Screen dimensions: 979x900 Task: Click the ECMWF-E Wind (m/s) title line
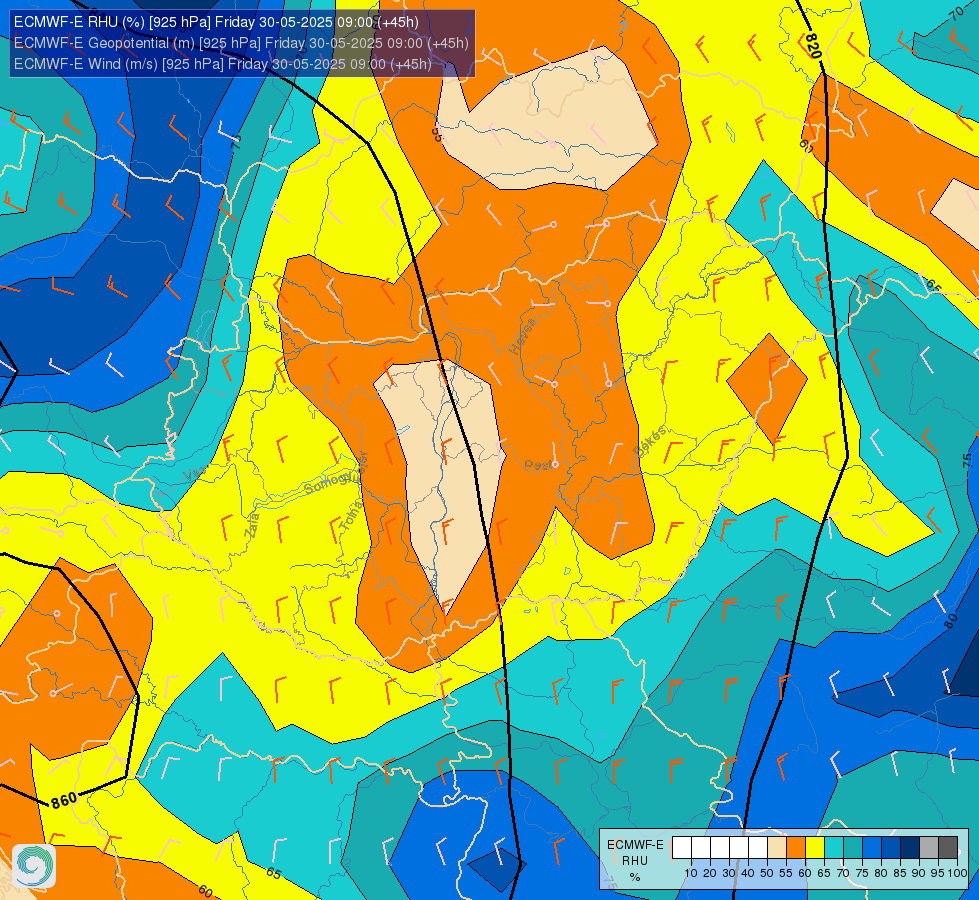tap(223, 64)
